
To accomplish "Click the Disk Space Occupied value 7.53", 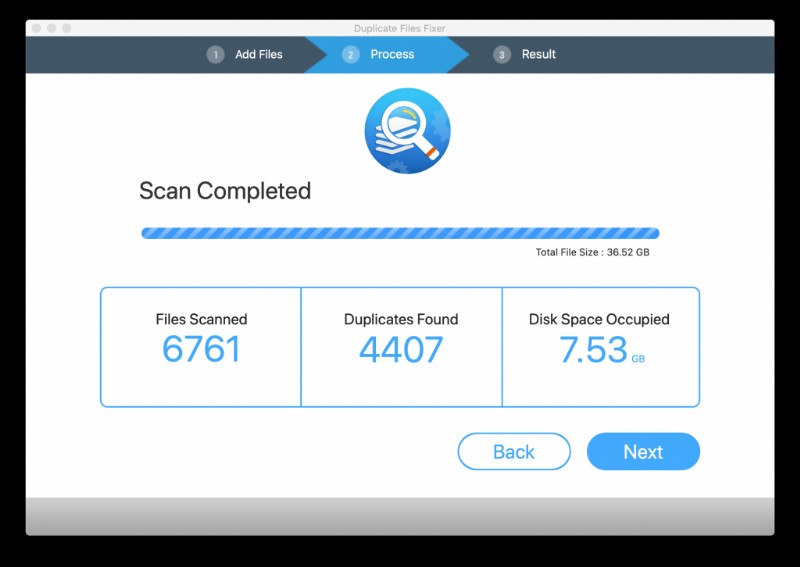I will (593, 350).
